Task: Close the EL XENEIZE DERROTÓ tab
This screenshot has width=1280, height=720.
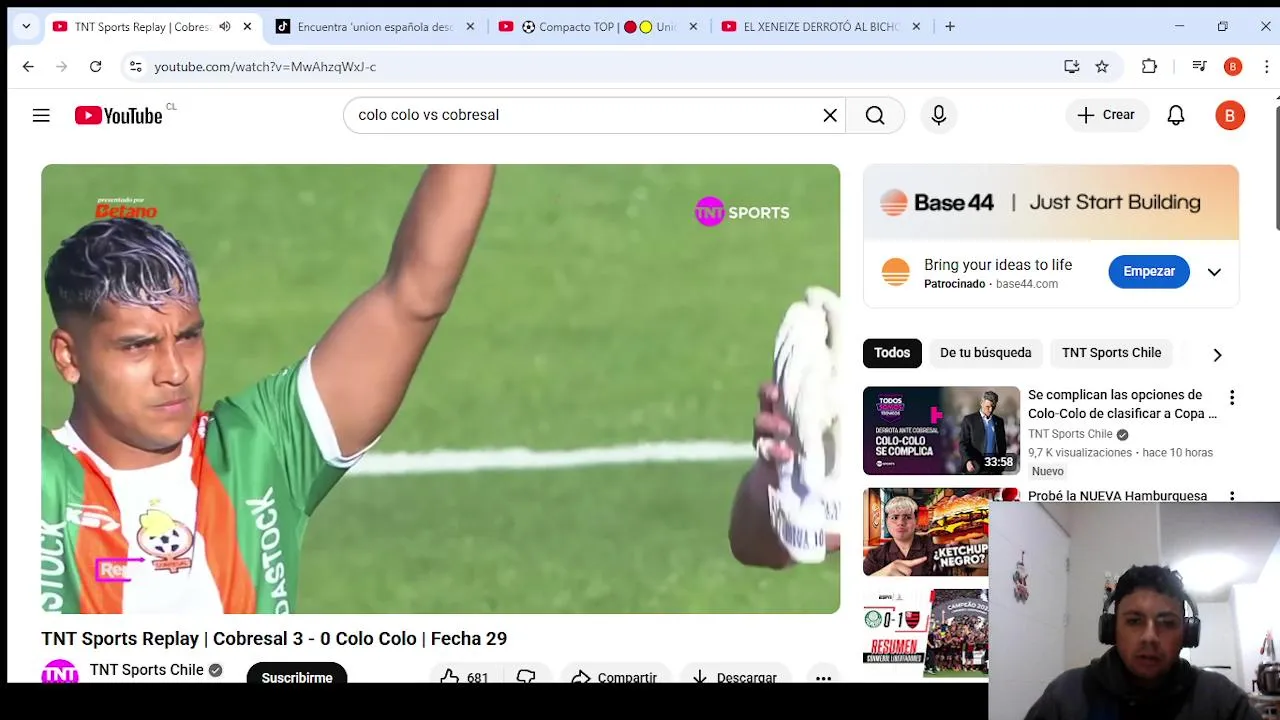Action: pyautogui.click(x=916, y=27)
